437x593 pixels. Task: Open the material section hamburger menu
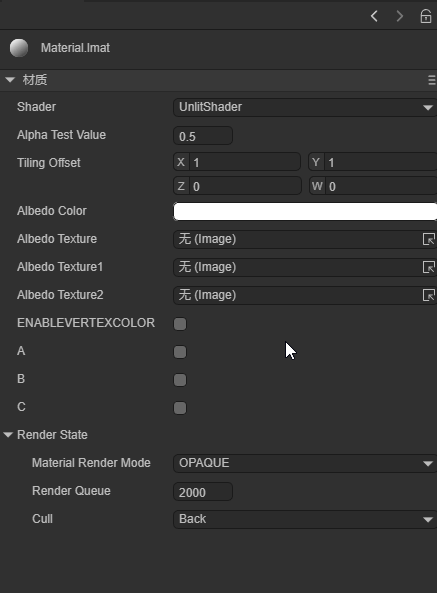coord(432,80)
